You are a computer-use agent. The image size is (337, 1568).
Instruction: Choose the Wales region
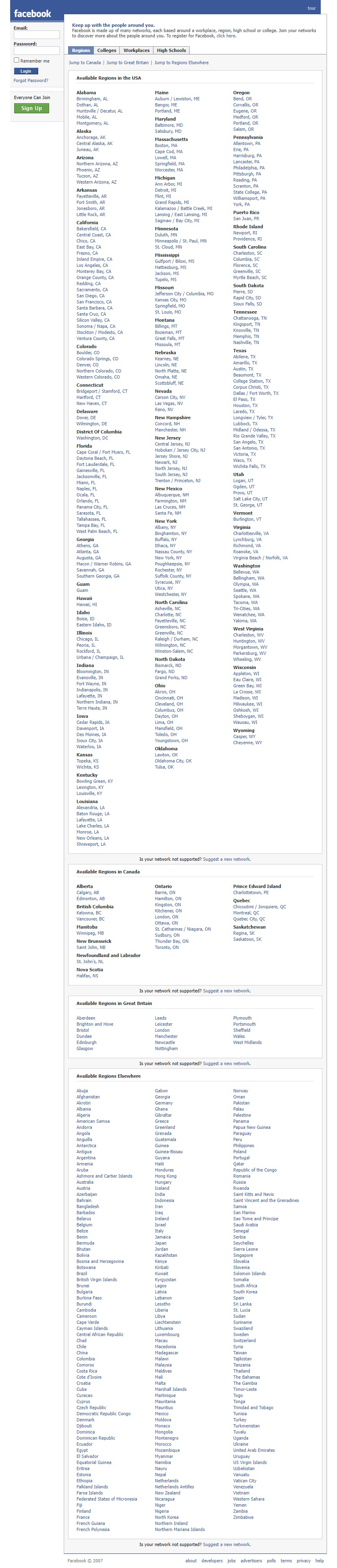(239, 1036)
